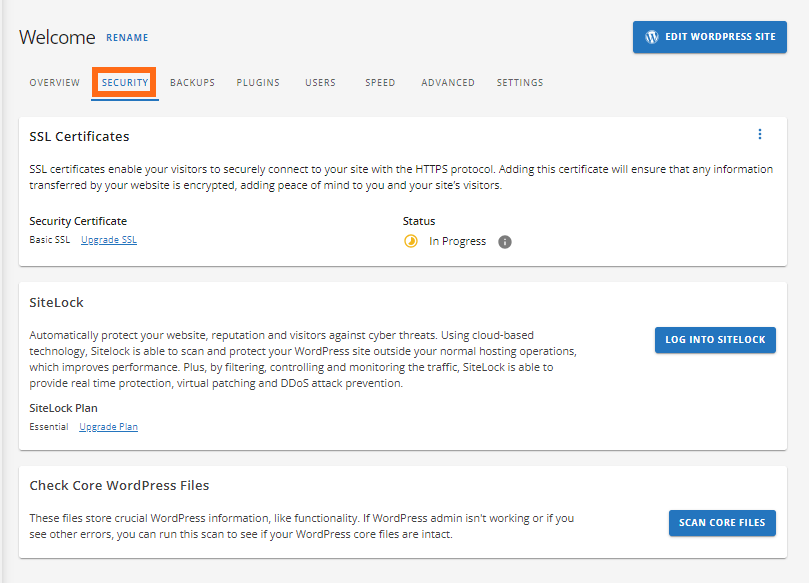The image size is (809, 583).
Task: Click the info icon beside In Progress
Action: tap(505, 241)
